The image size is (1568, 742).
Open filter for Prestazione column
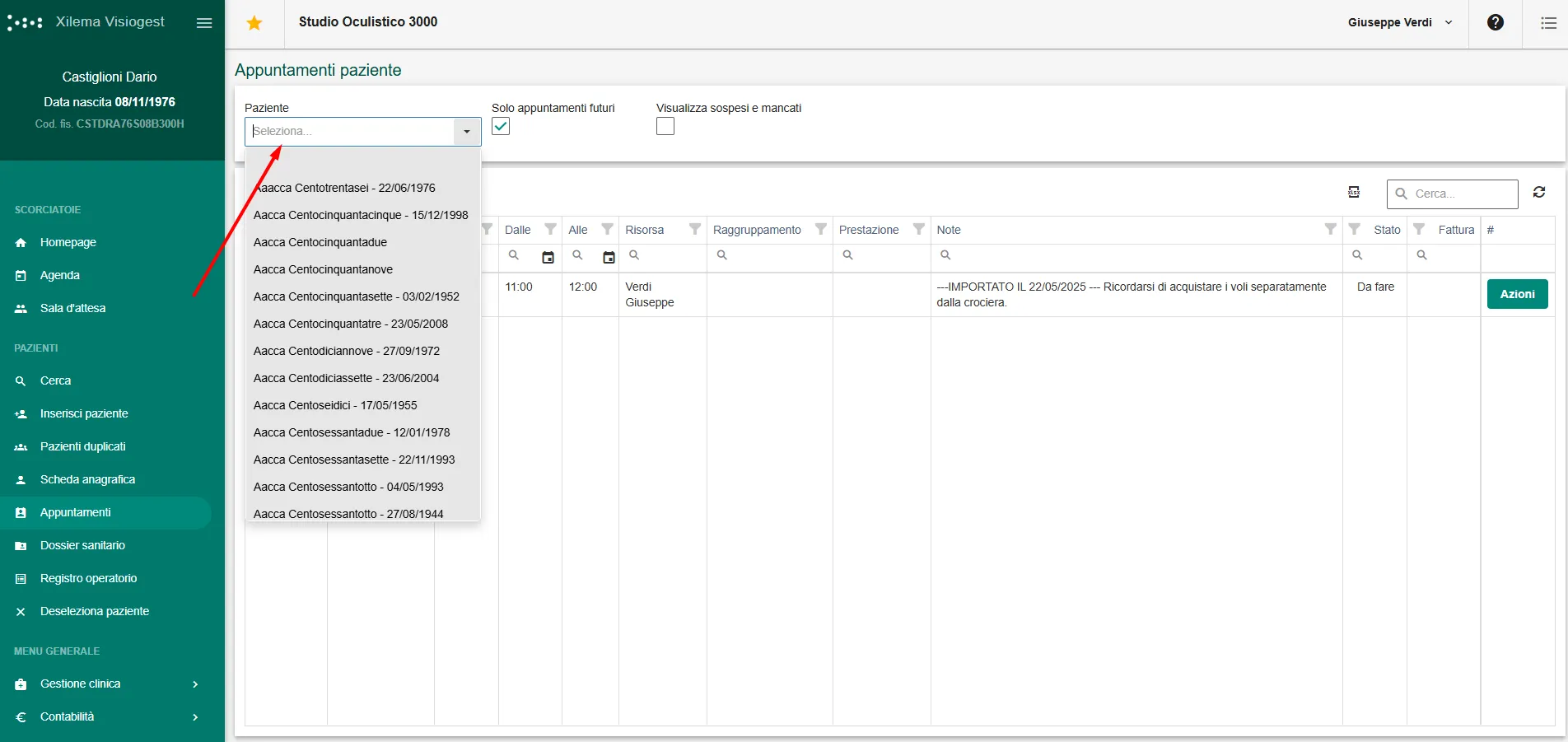(x=919, y=229)
